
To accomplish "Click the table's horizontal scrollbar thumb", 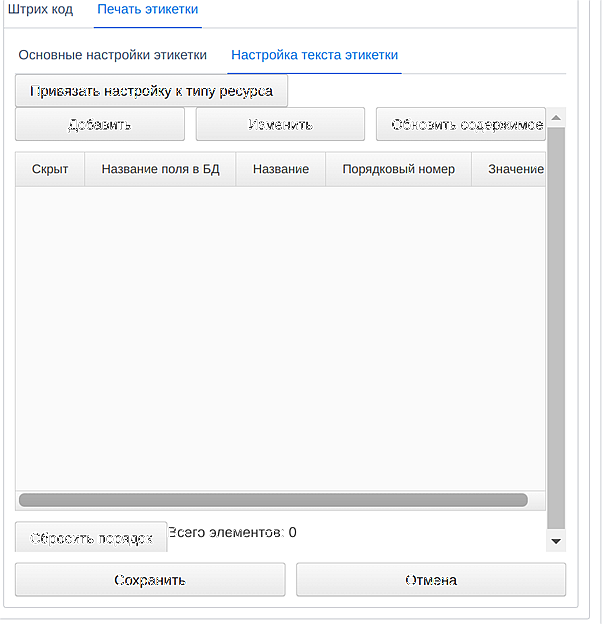I will tap(273, 500).
